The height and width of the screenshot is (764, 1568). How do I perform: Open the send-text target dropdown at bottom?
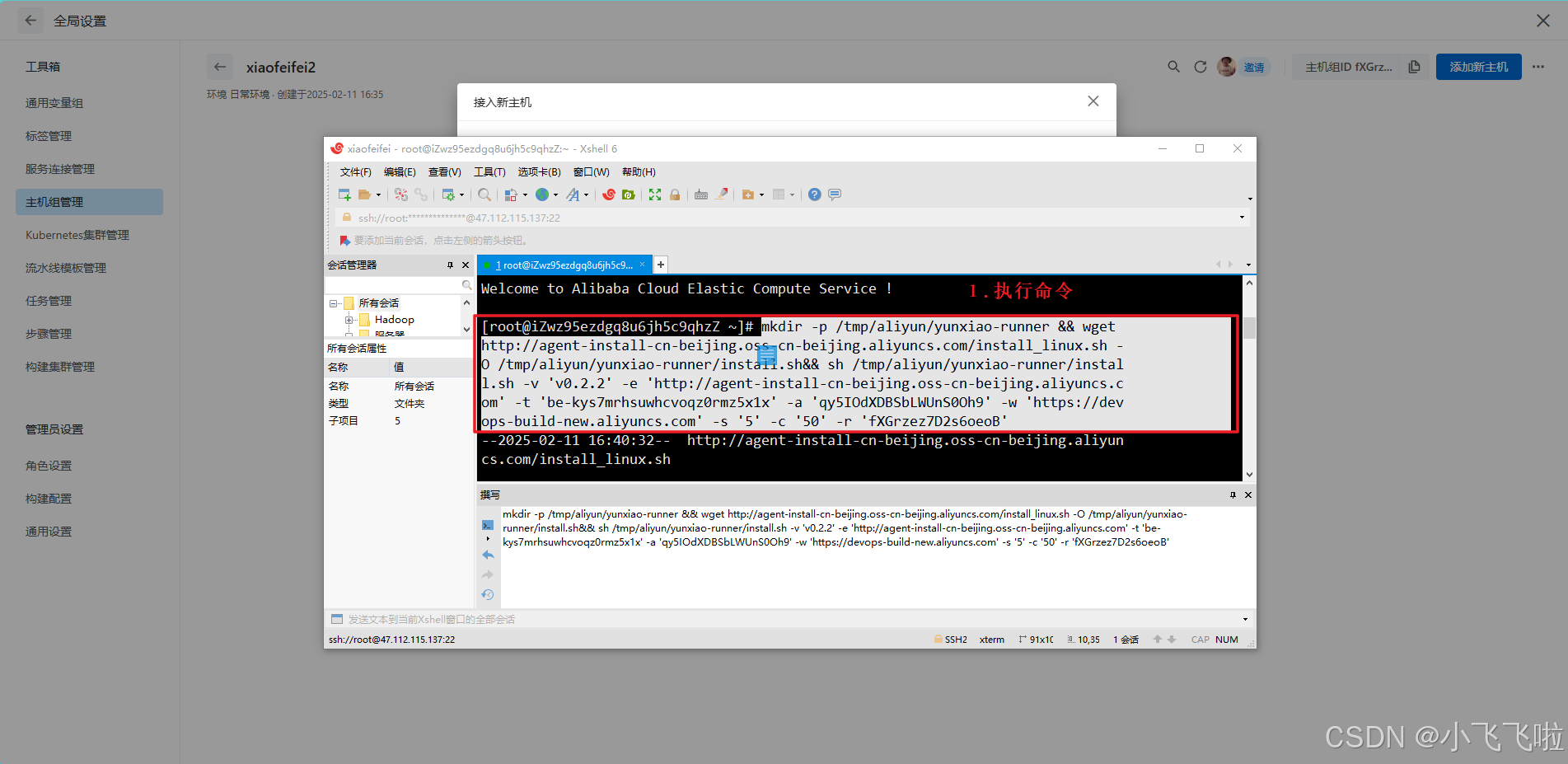click(1245, 619)
